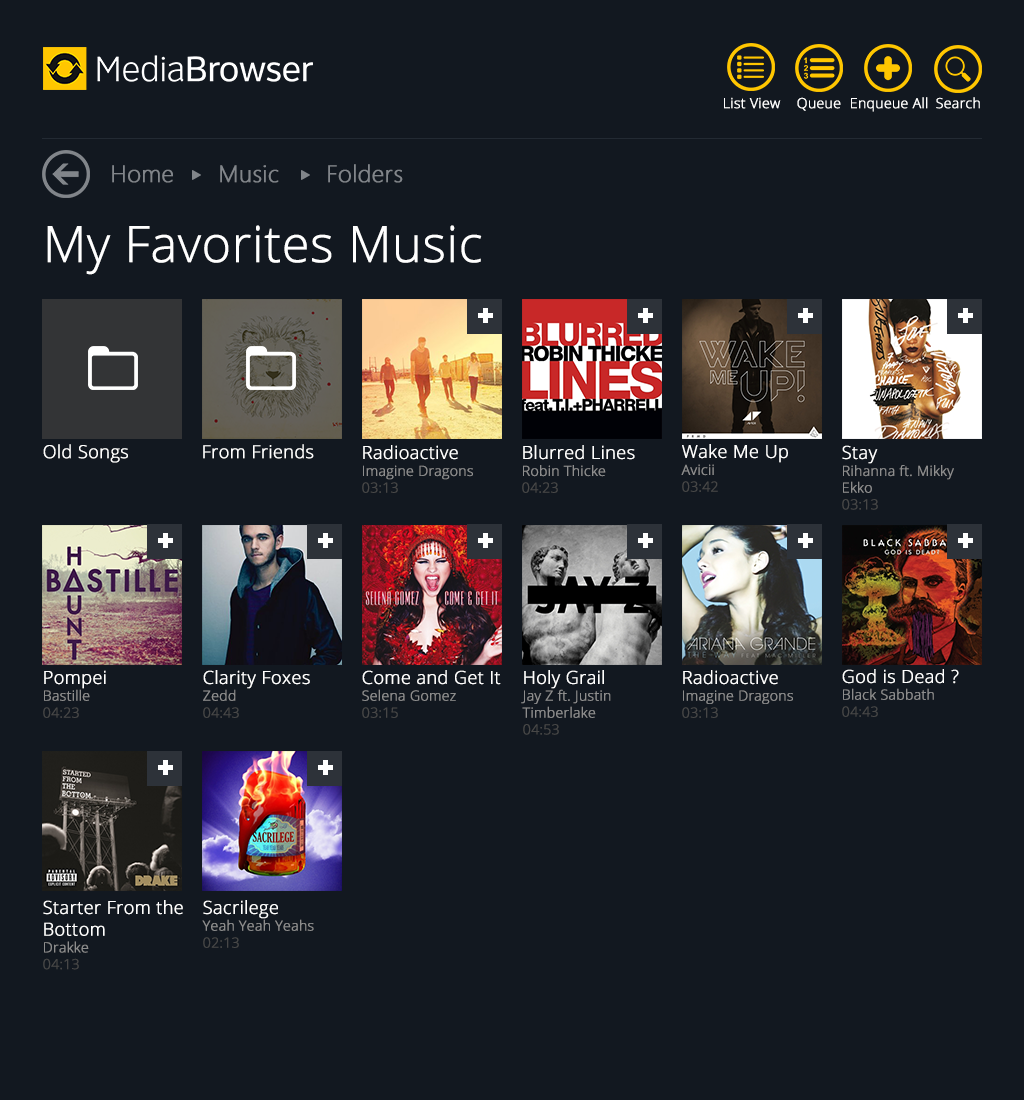
Task: Click the Wake Me Up song title
Action: click(x=735, y=452)
